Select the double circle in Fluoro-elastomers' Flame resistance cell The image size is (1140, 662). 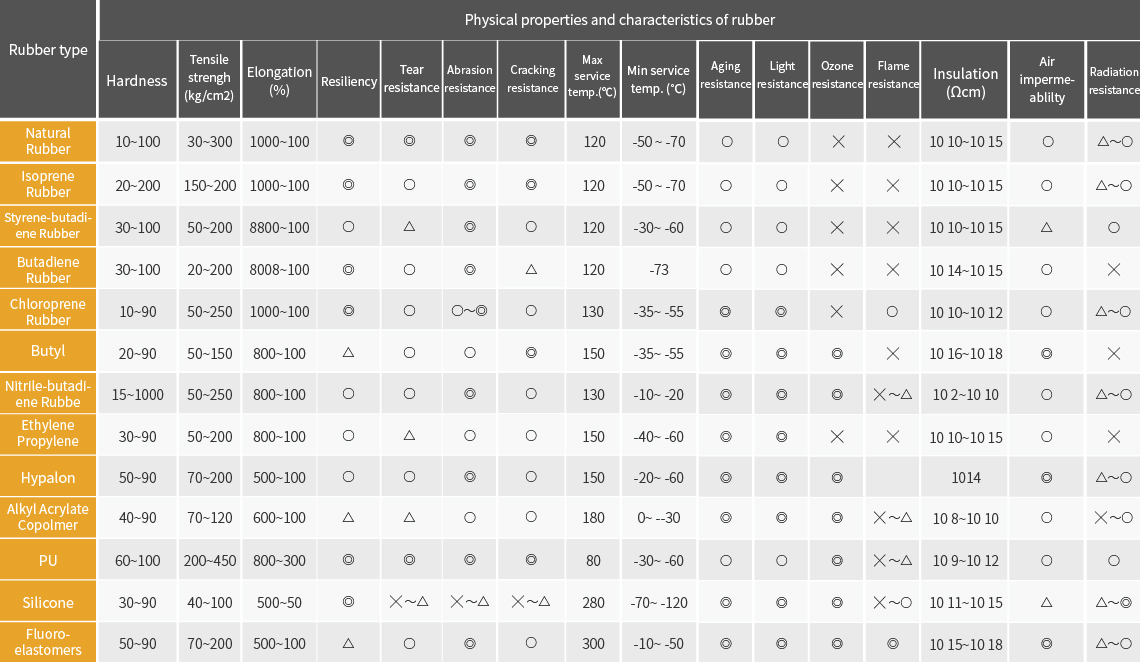893,644
